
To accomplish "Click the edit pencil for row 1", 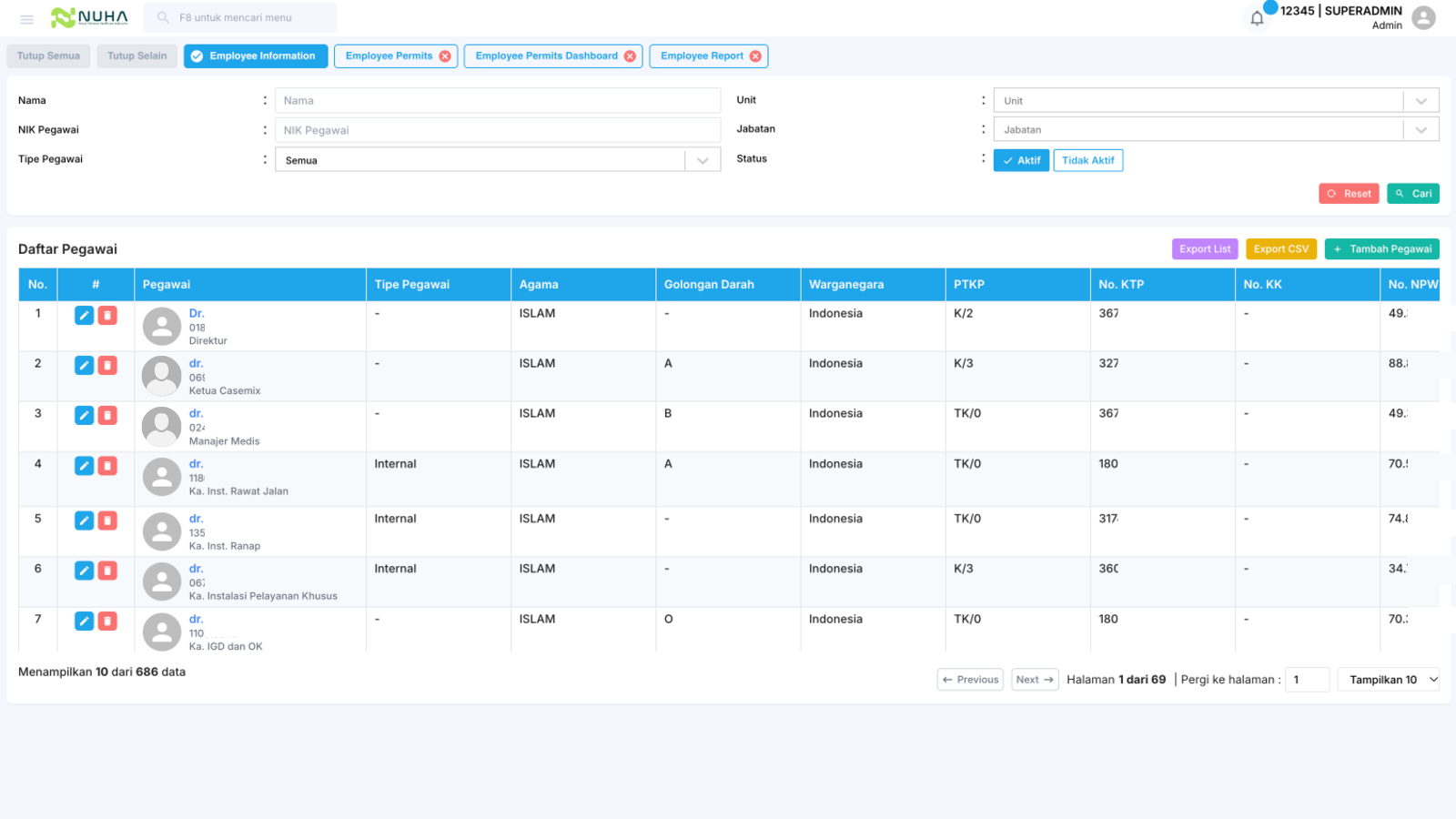I will 84,315.
